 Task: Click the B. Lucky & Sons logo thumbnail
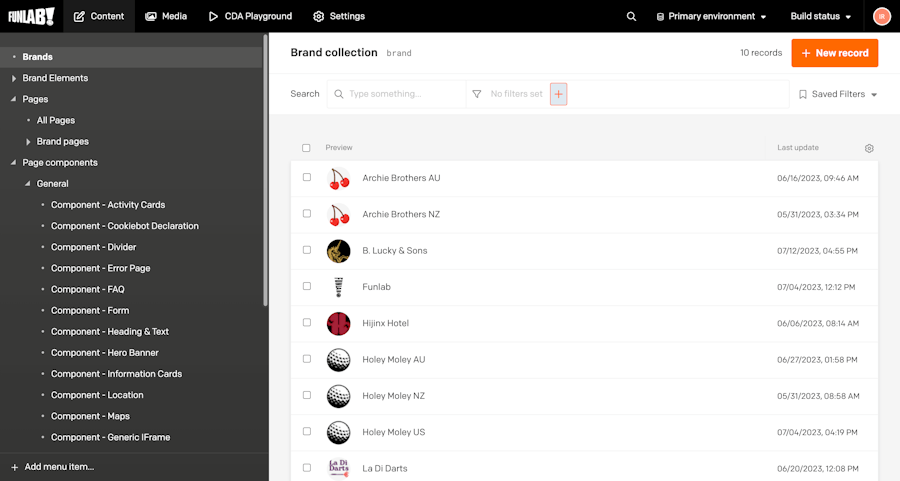click(x=339, y=251)
